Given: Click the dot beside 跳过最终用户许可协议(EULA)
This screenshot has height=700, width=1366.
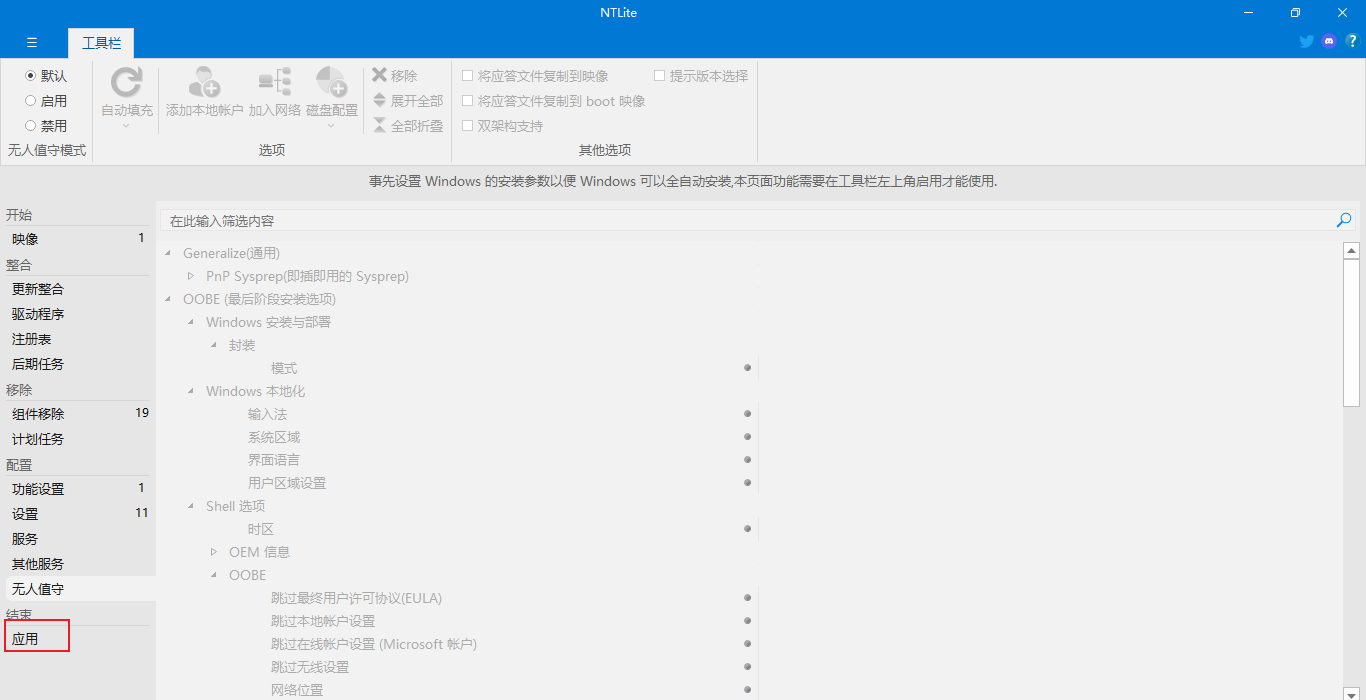Looking at the screenshot, I should (747, 598).
